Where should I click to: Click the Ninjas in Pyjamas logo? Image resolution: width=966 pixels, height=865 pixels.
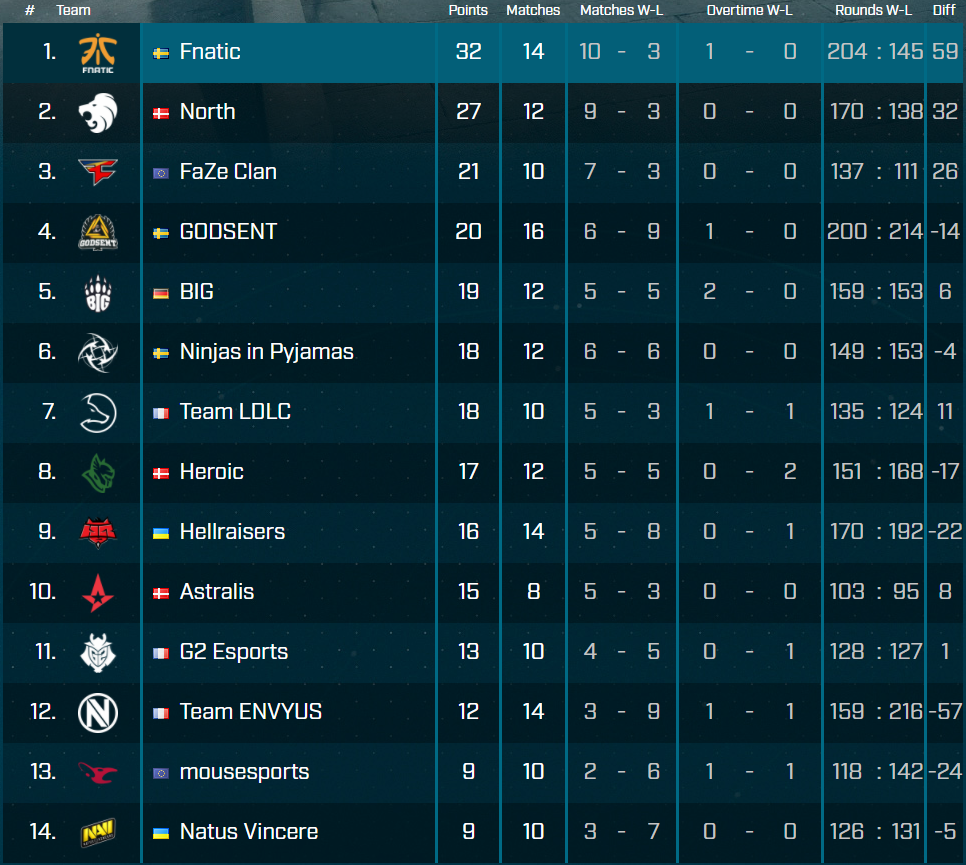point(98,352)
